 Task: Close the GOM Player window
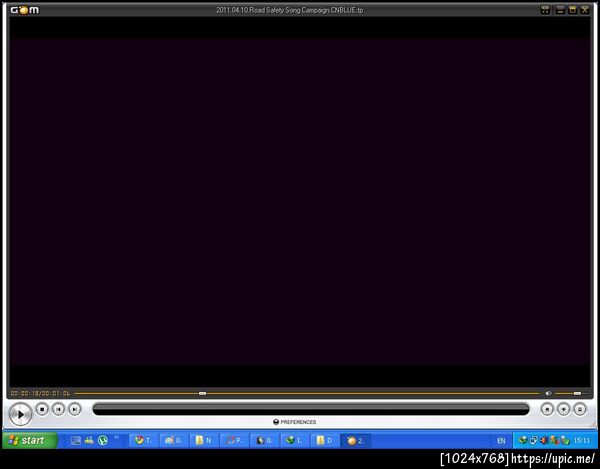585,10
